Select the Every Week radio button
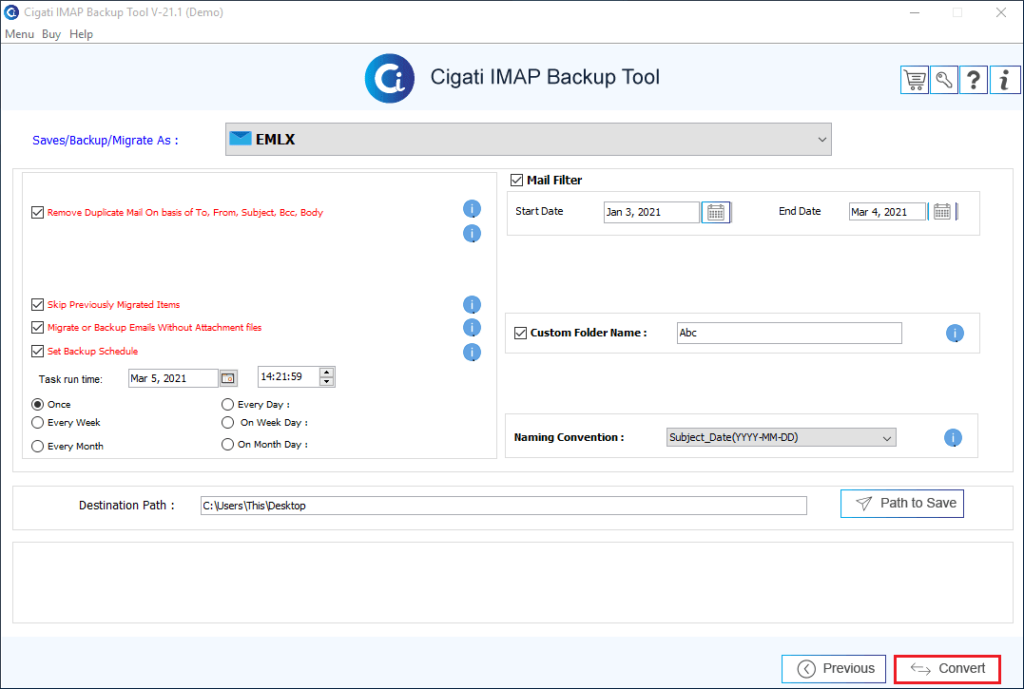The height and width of the screenshot is (689, 1024). tap(38, 423)
